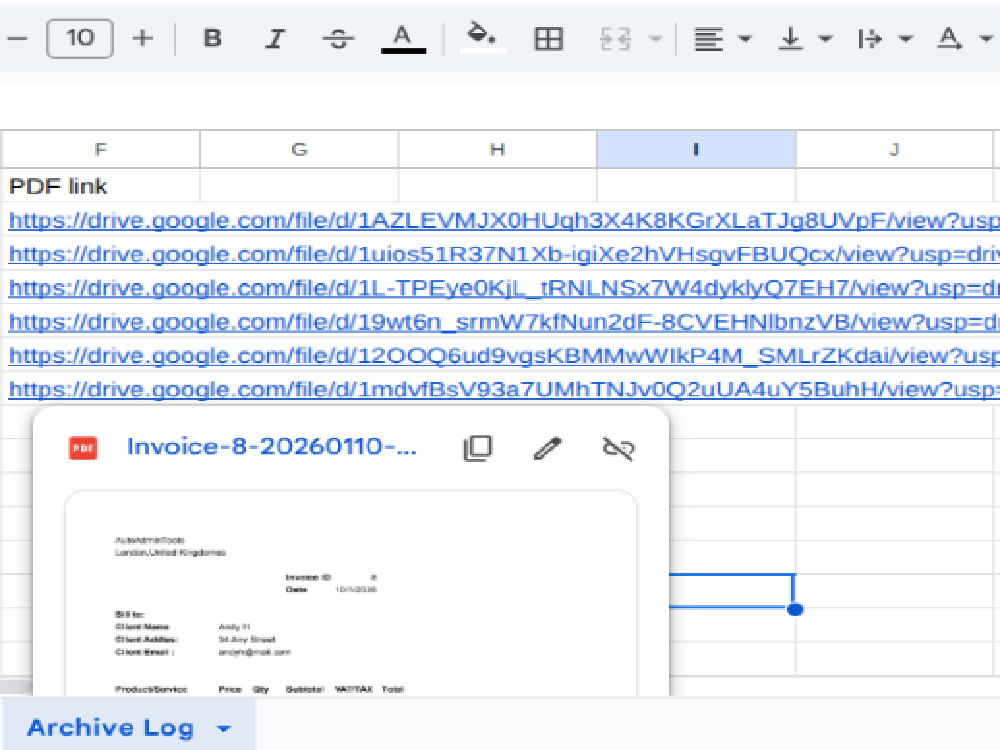Expand text rotation dropdown arrow
Screen dimensions: 1000x750
tap(986, 39)
